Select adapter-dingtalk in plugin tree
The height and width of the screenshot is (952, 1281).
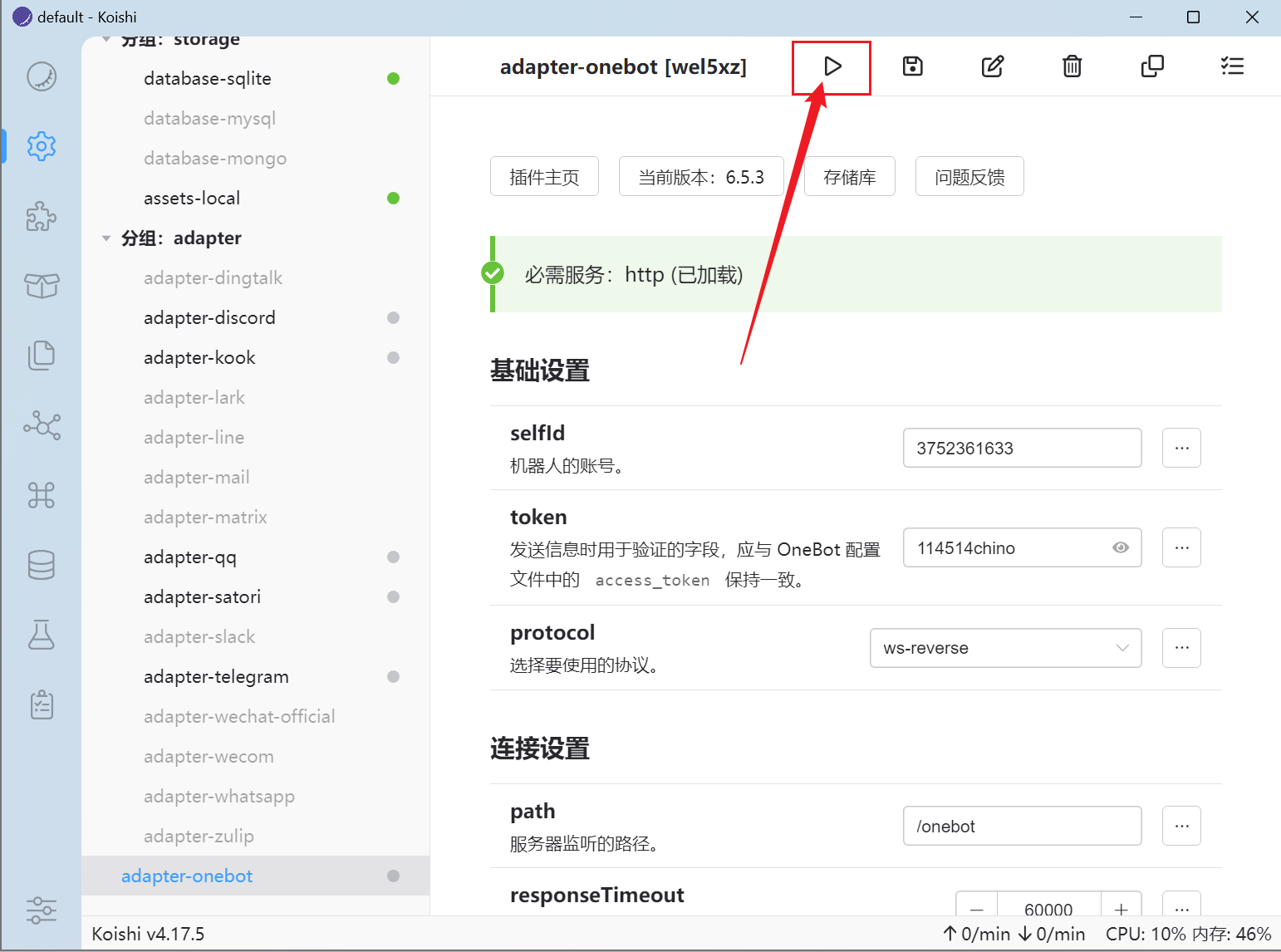[x=255, y=278]
